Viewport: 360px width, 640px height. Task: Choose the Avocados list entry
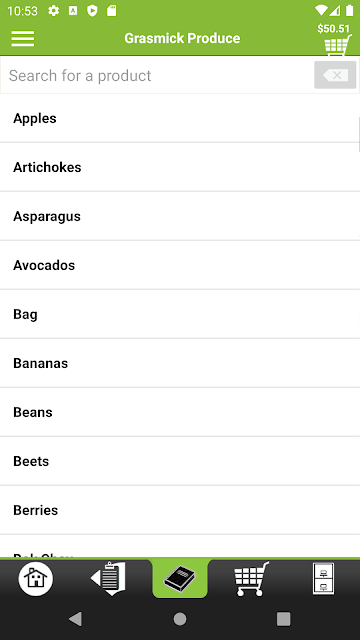point(180,265)
